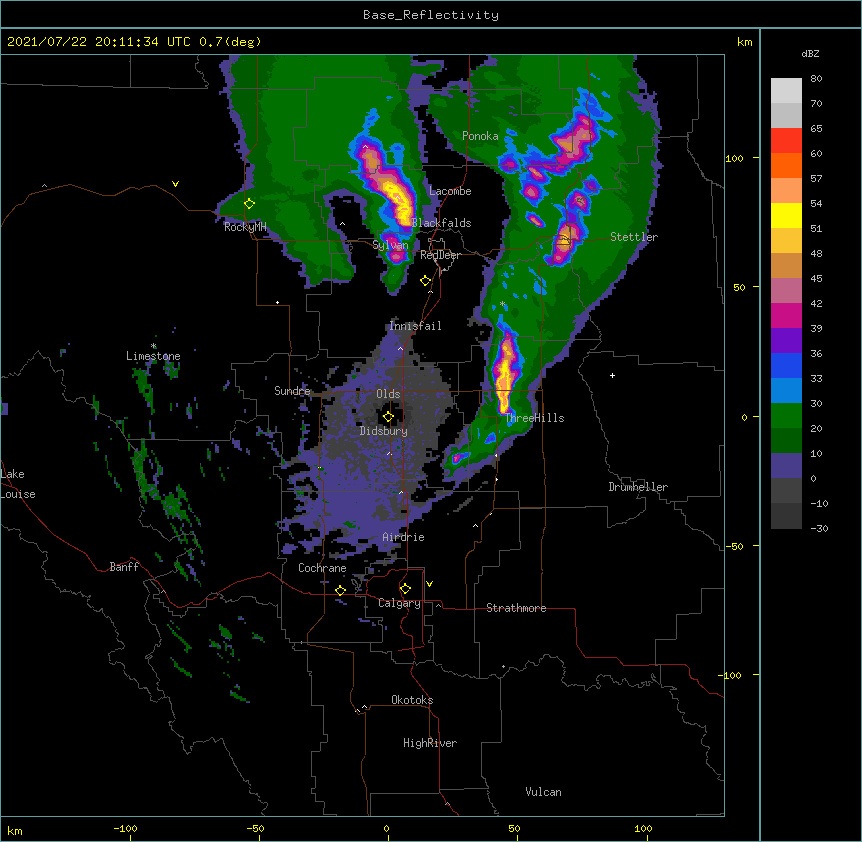Viewport: 862px width, 842px height.
Task: Click the Base_Reflectivity title
Action: [431, 15]
